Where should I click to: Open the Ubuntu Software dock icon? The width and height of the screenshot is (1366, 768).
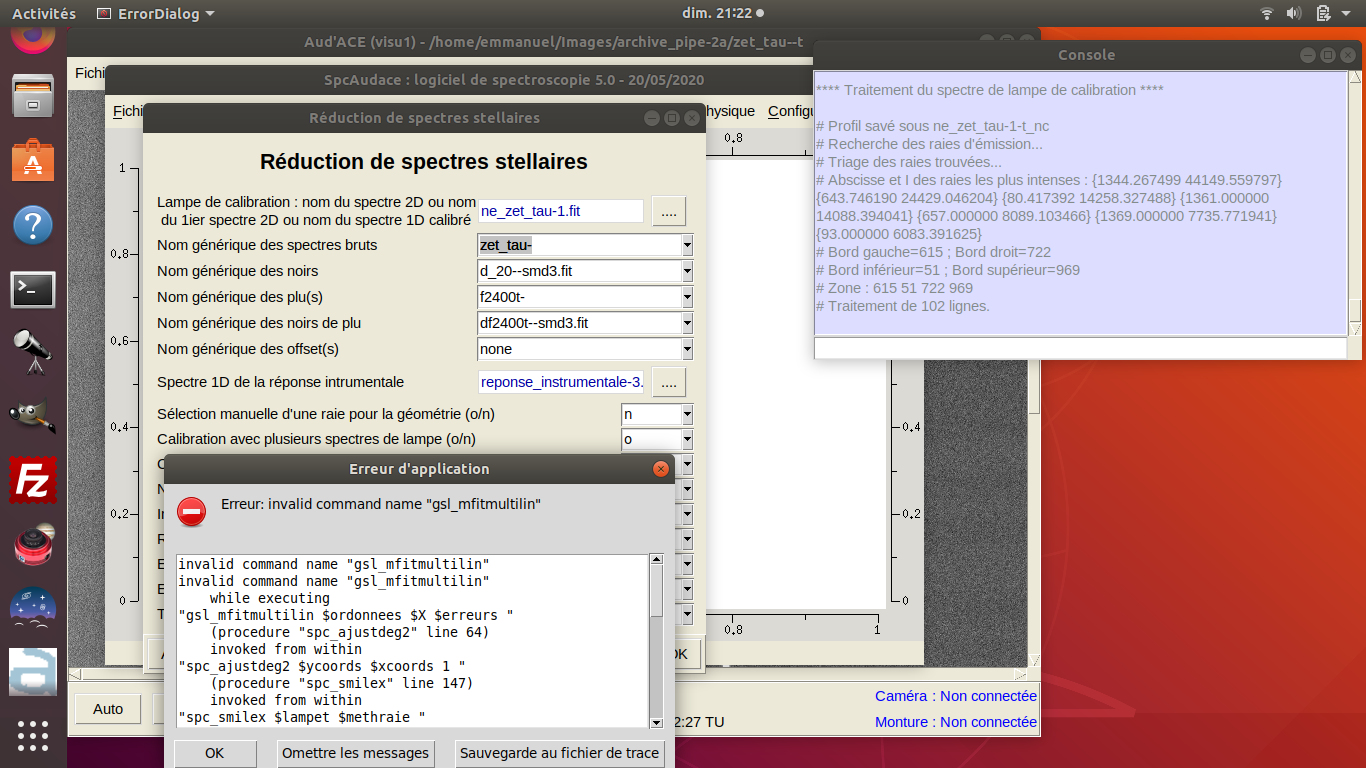pyautogui.click(x=33, y=161)
